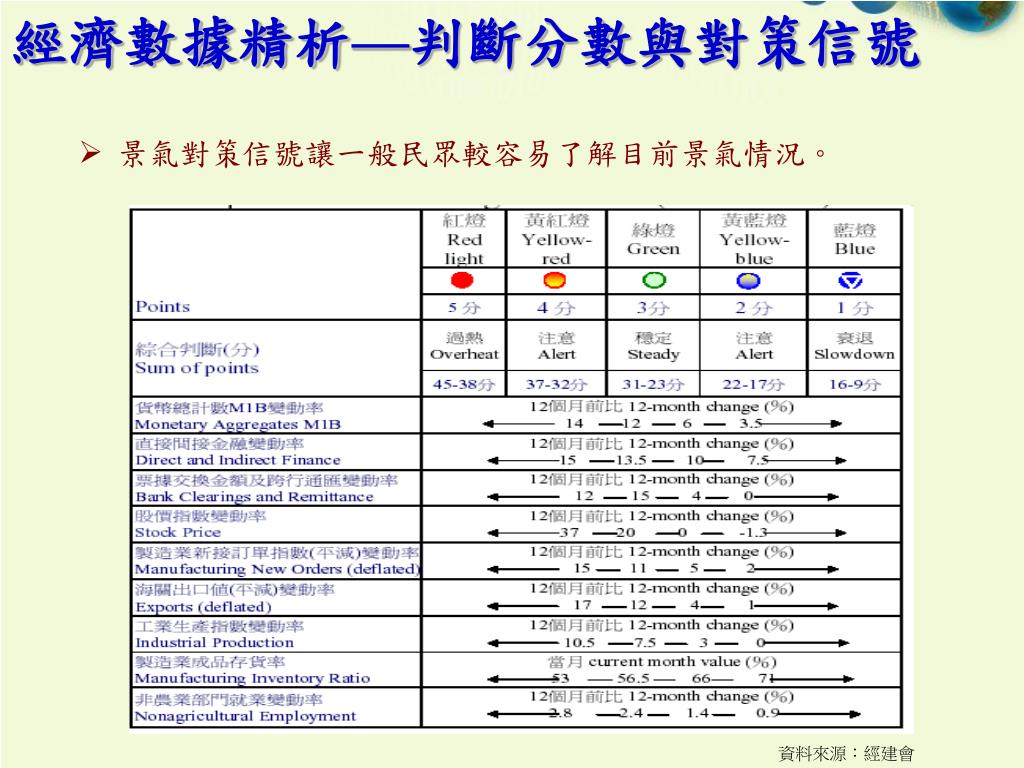The image size is (1024, 768).
Task: Click the bullet sentence about 景氣對策信號
Action: [474, 154]
